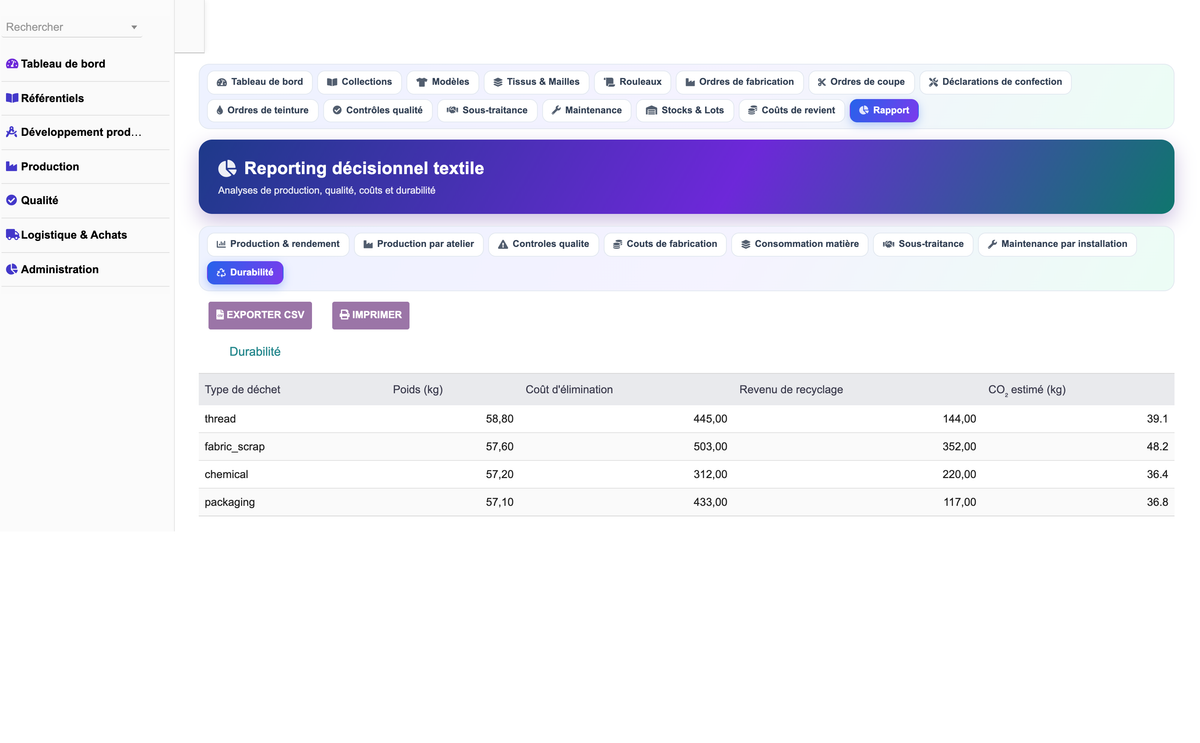Open the top Maintenance tab
The width and height of the screenshot is (1200, 743).
pos(586,110)
